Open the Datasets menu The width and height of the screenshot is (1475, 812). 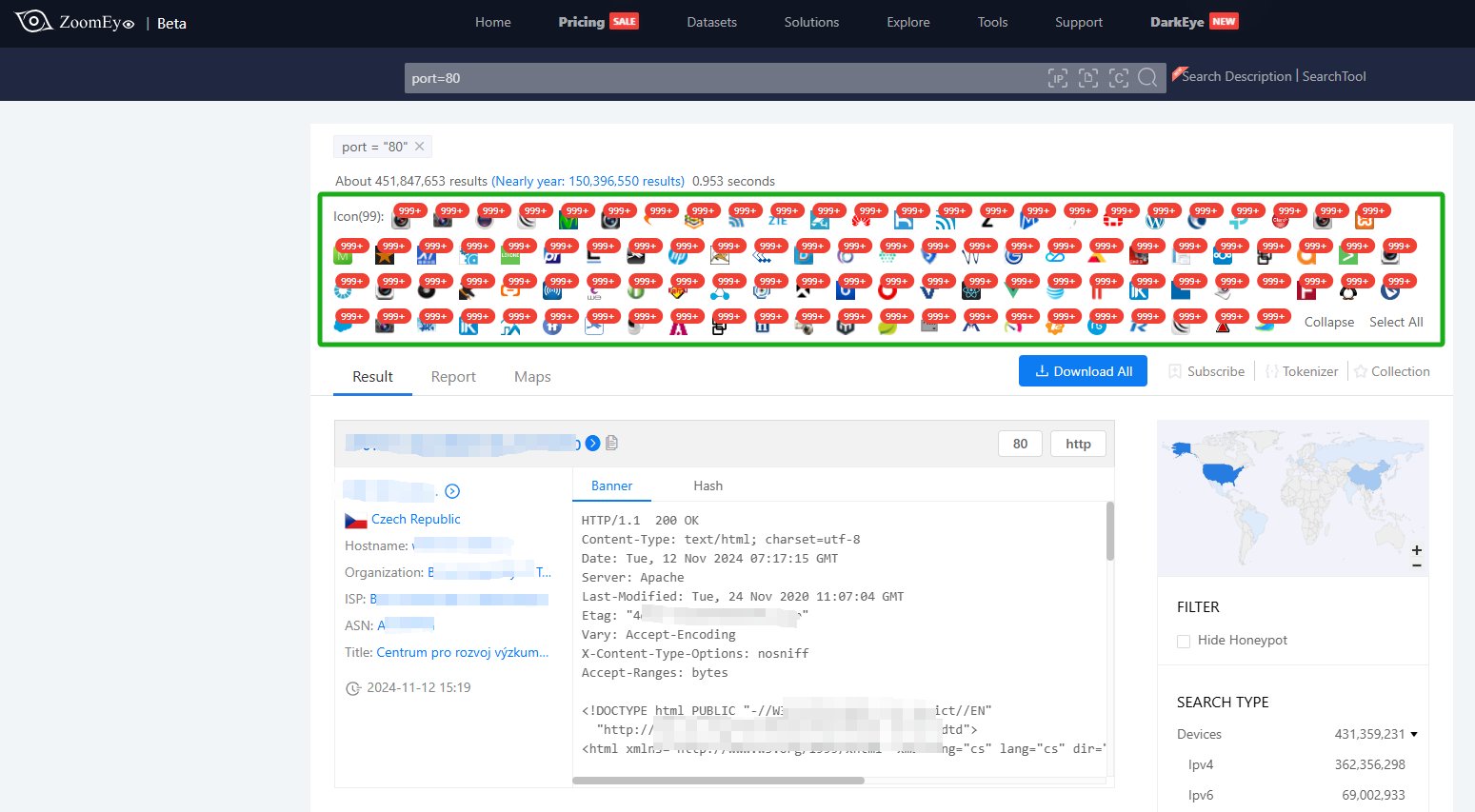711,21
